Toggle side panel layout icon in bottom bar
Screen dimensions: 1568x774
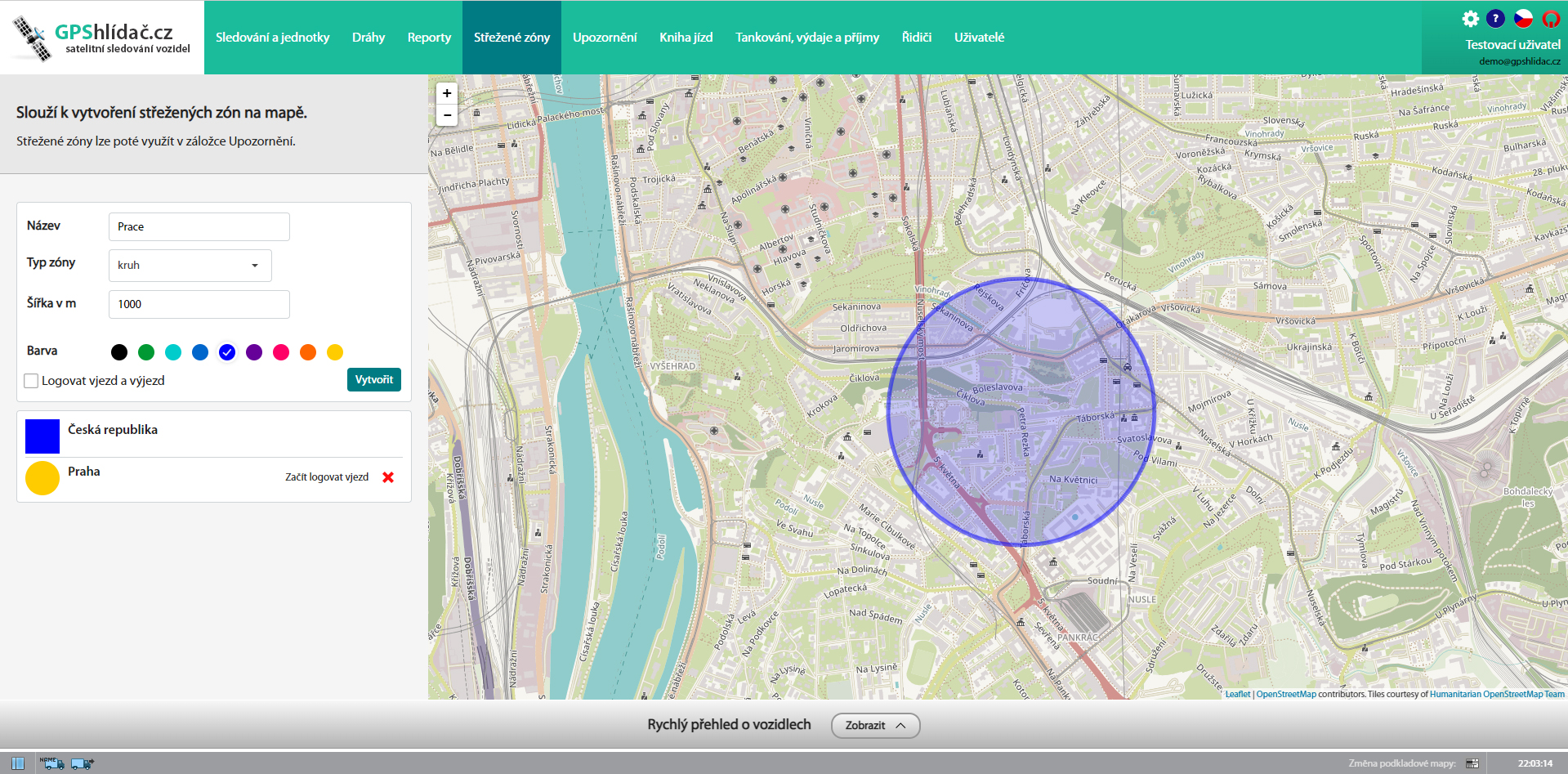point(18,763)
